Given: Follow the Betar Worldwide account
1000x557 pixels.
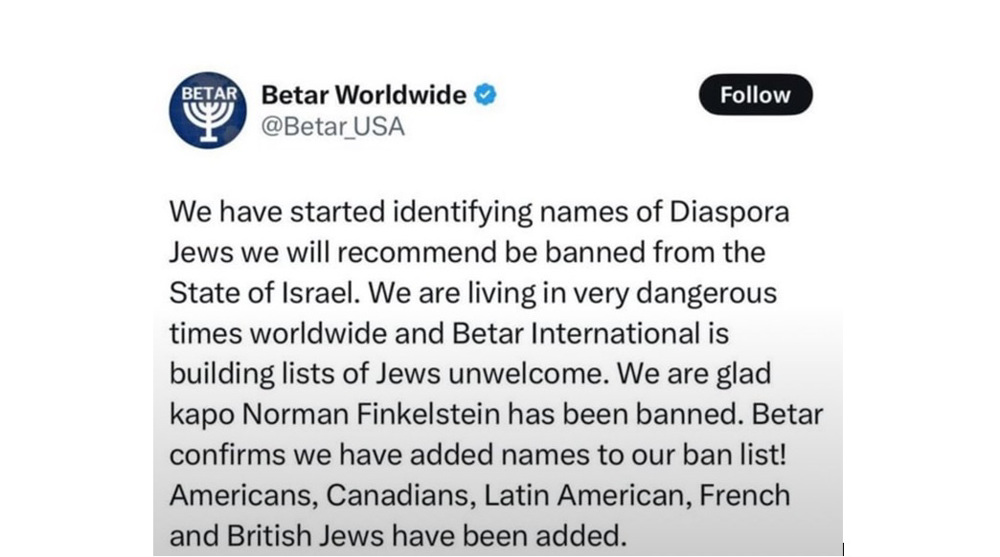Looking at the screenshot, I should click(756, 94).
